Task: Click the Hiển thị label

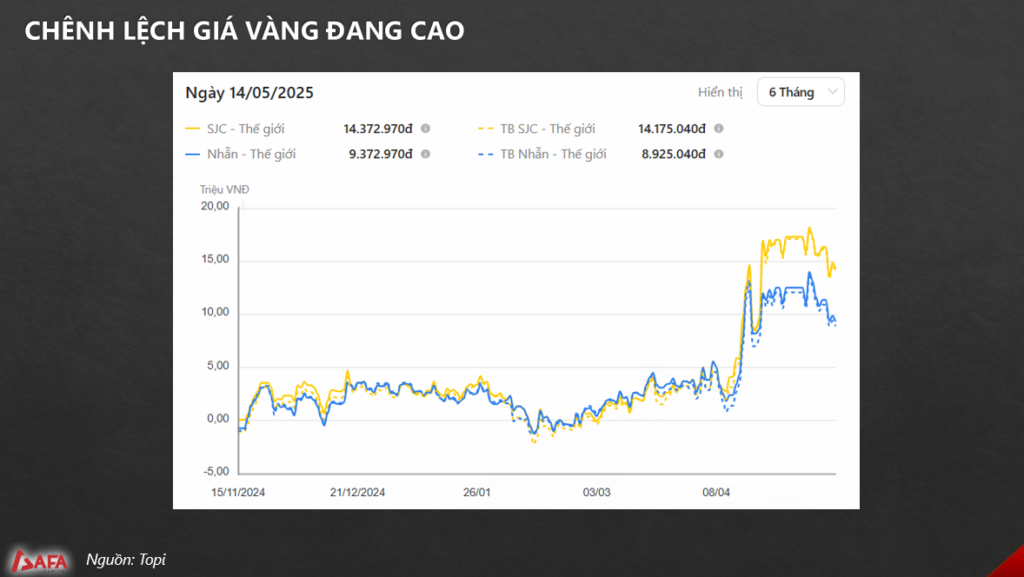Action: coord(720,92)
